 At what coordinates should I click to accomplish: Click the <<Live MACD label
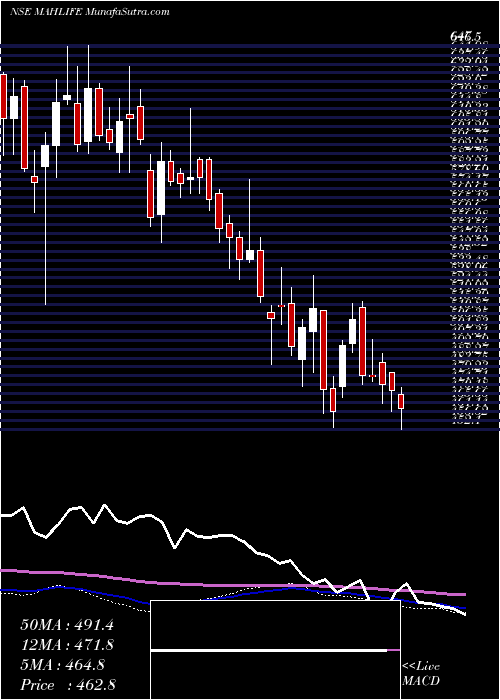tap(421, 675)
